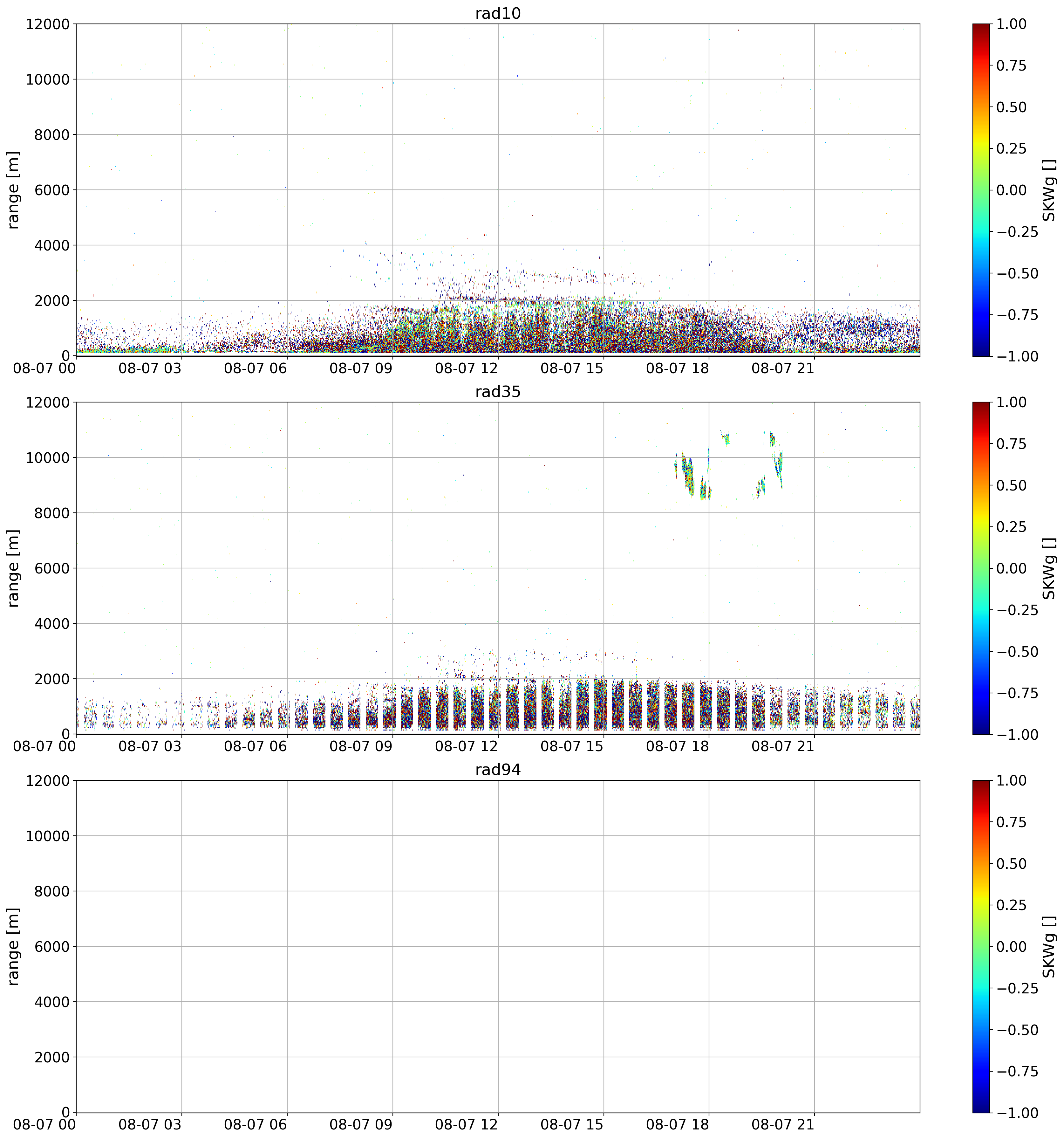Click the rad10 plot title
This screenshot has width=1064, height=1139.
[498, 13]
